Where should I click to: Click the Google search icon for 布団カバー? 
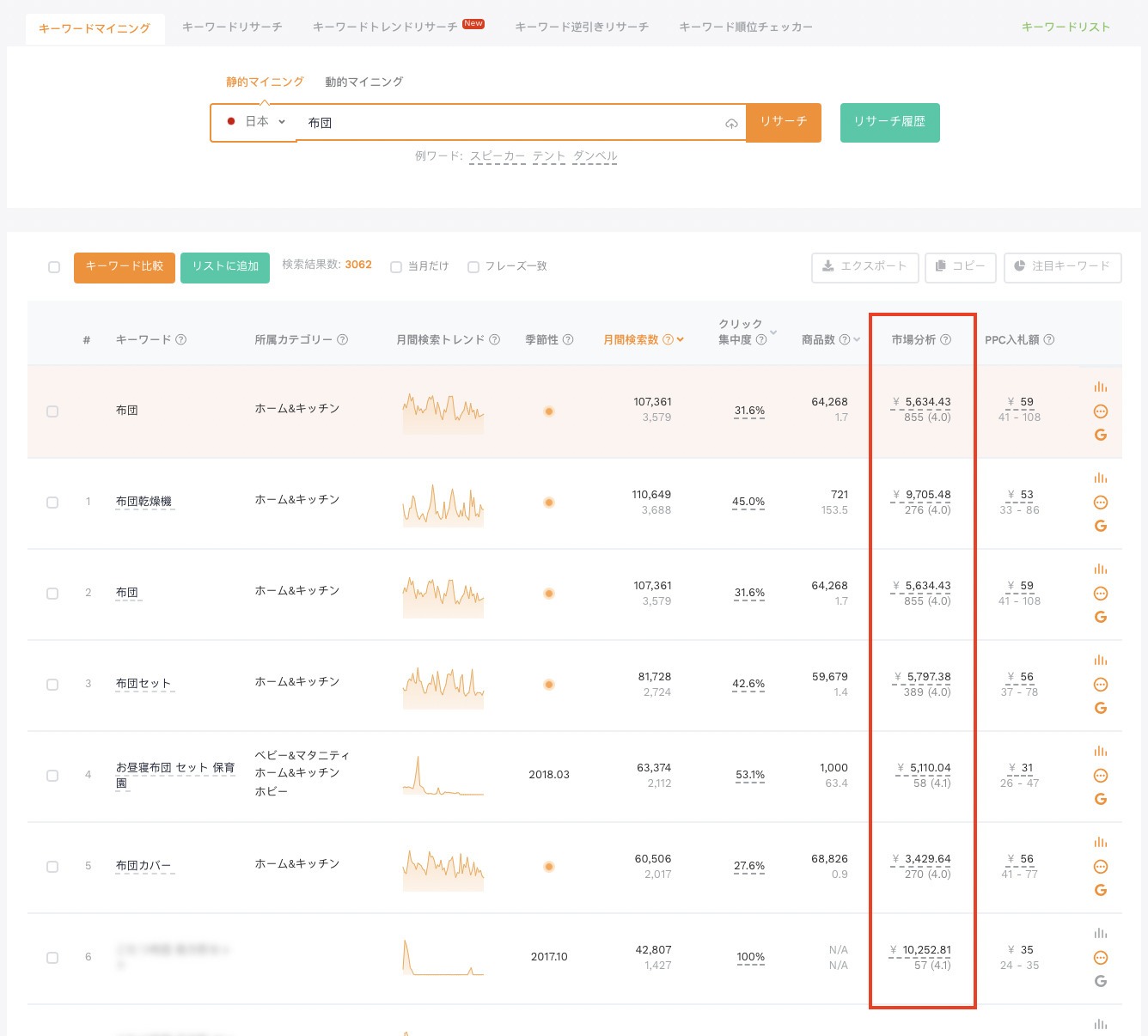[1100, 890]
